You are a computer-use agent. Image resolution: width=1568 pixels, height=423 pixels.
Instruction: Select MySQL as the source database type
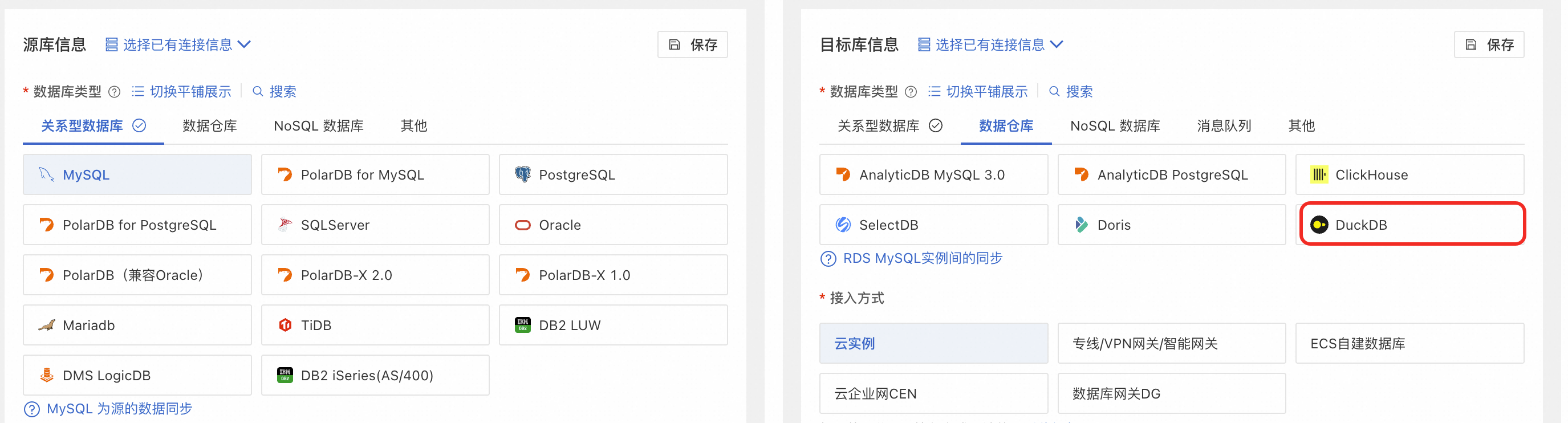(137, 174)
